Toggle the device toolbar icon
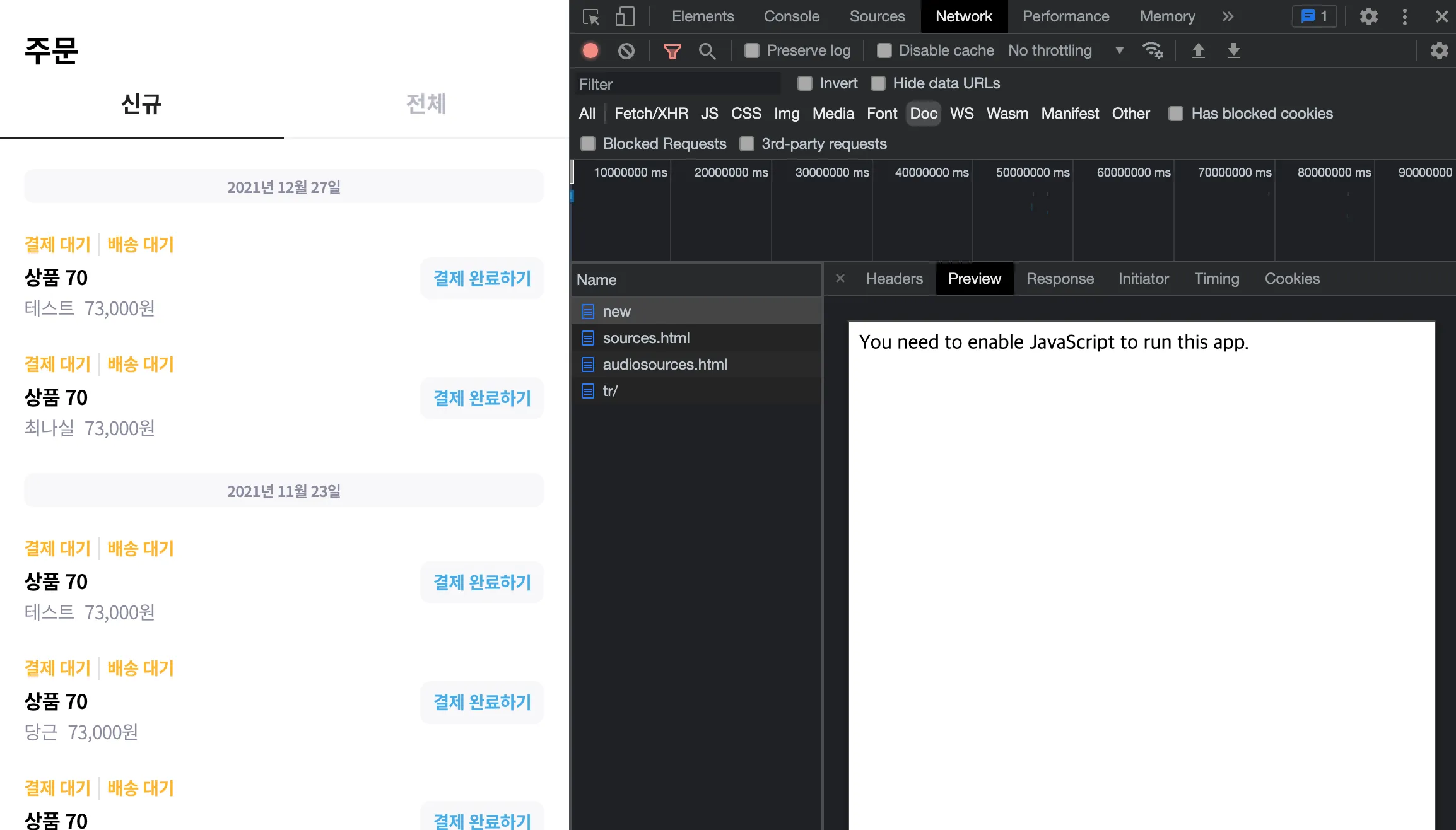 625,17
